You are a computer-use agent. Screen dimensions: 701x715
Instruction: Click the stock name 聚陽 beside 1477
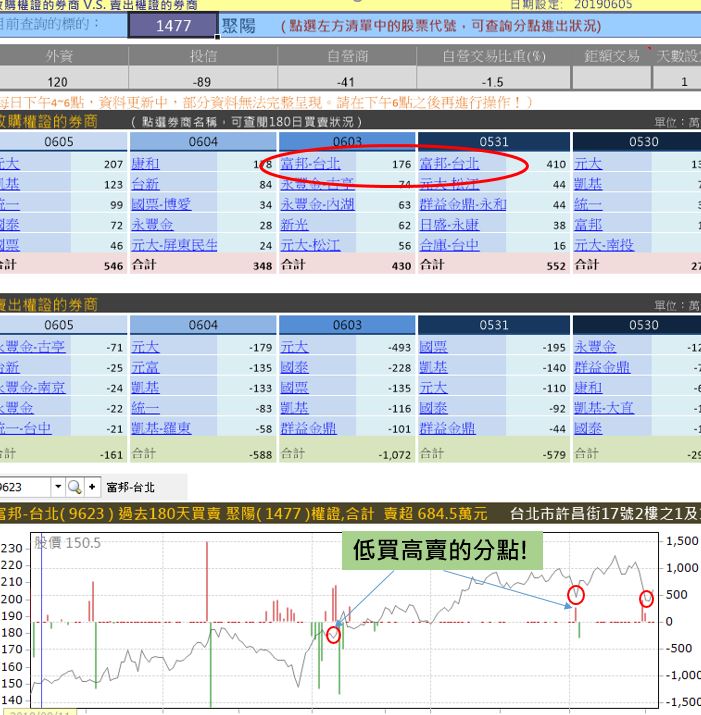coord(239,26)
